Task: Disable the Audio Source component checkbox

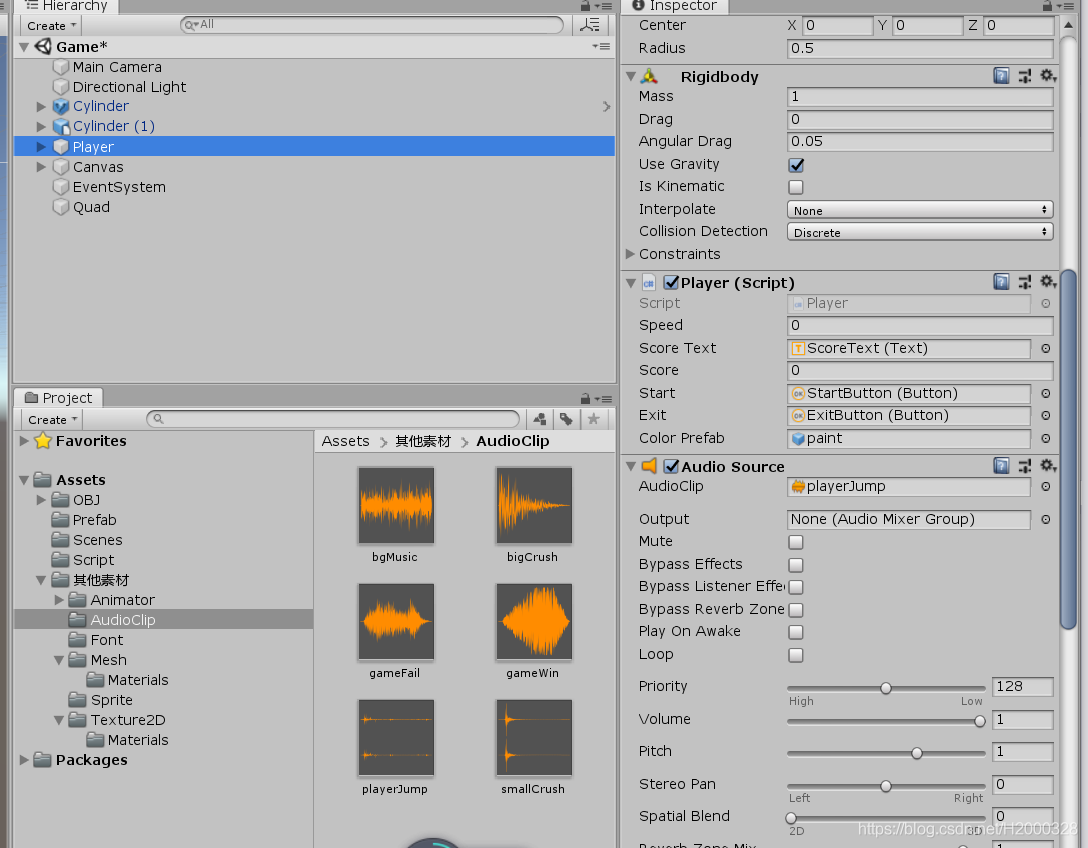Action: (x=671, y=466)
